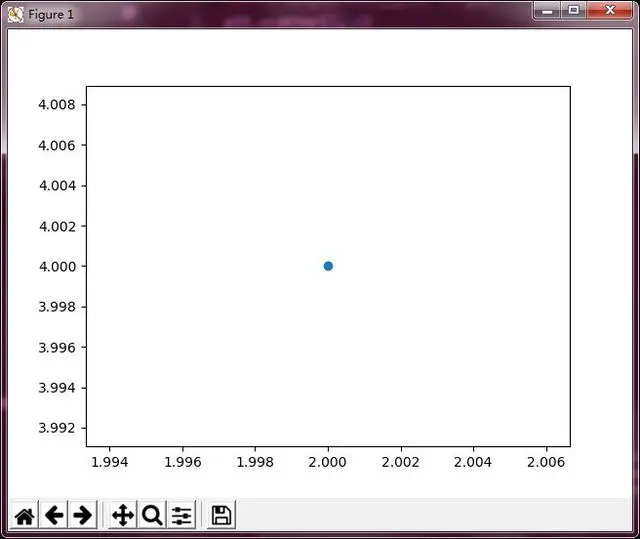Click the Figure 1 window app icon

pos(16,15)
